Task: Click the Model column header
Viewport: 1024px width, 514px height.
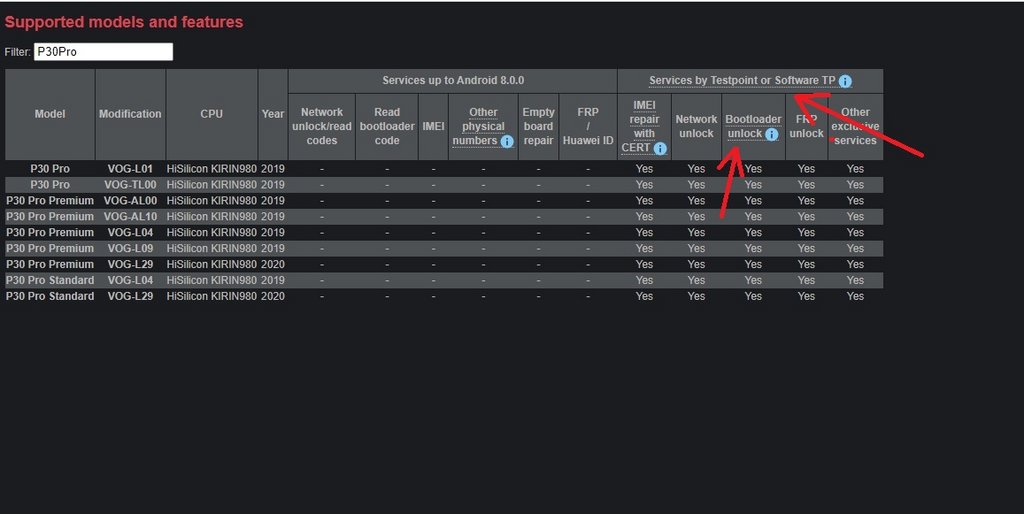Action: 50,114
